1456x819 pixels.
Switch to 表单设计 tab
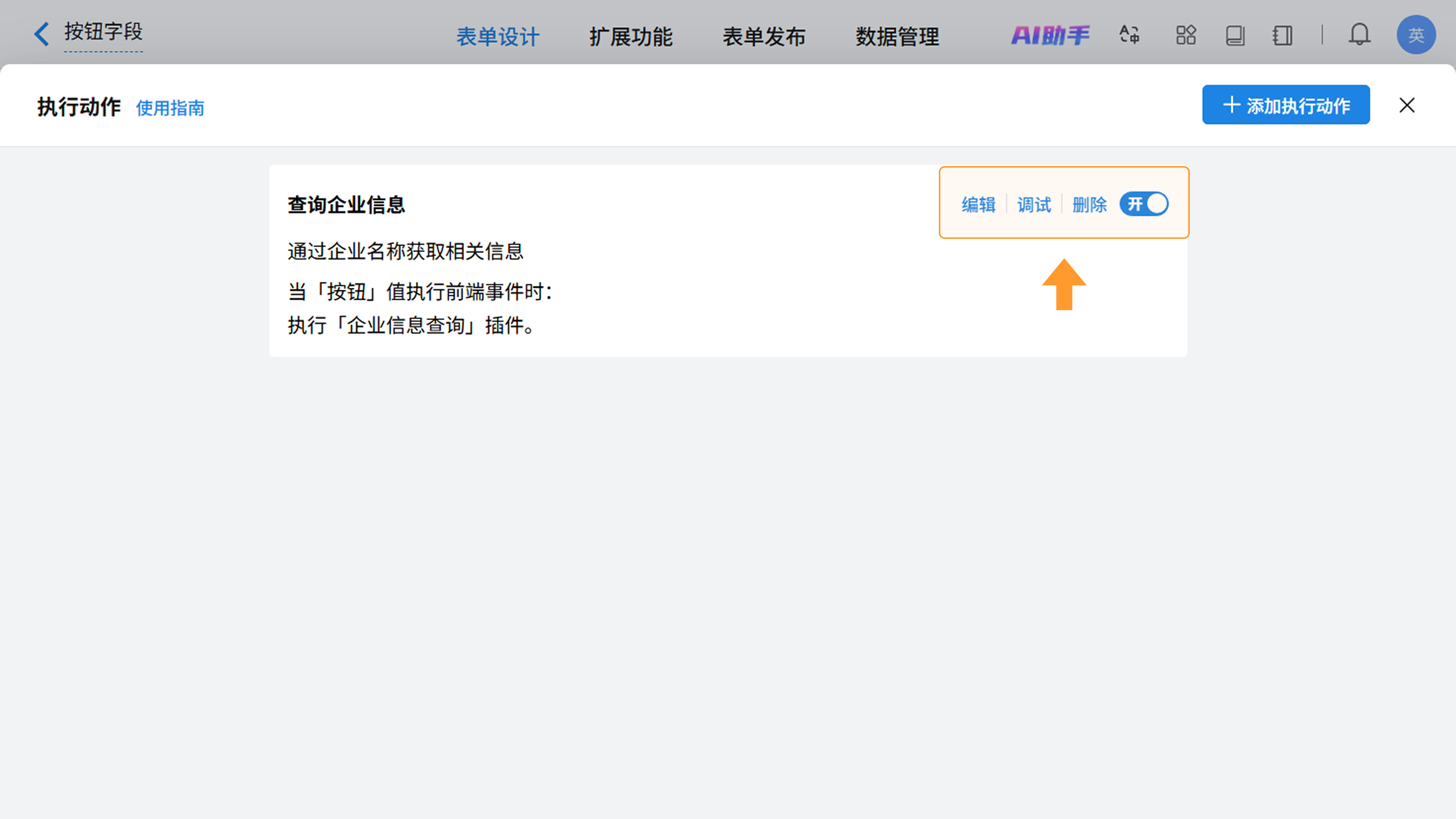497,37
